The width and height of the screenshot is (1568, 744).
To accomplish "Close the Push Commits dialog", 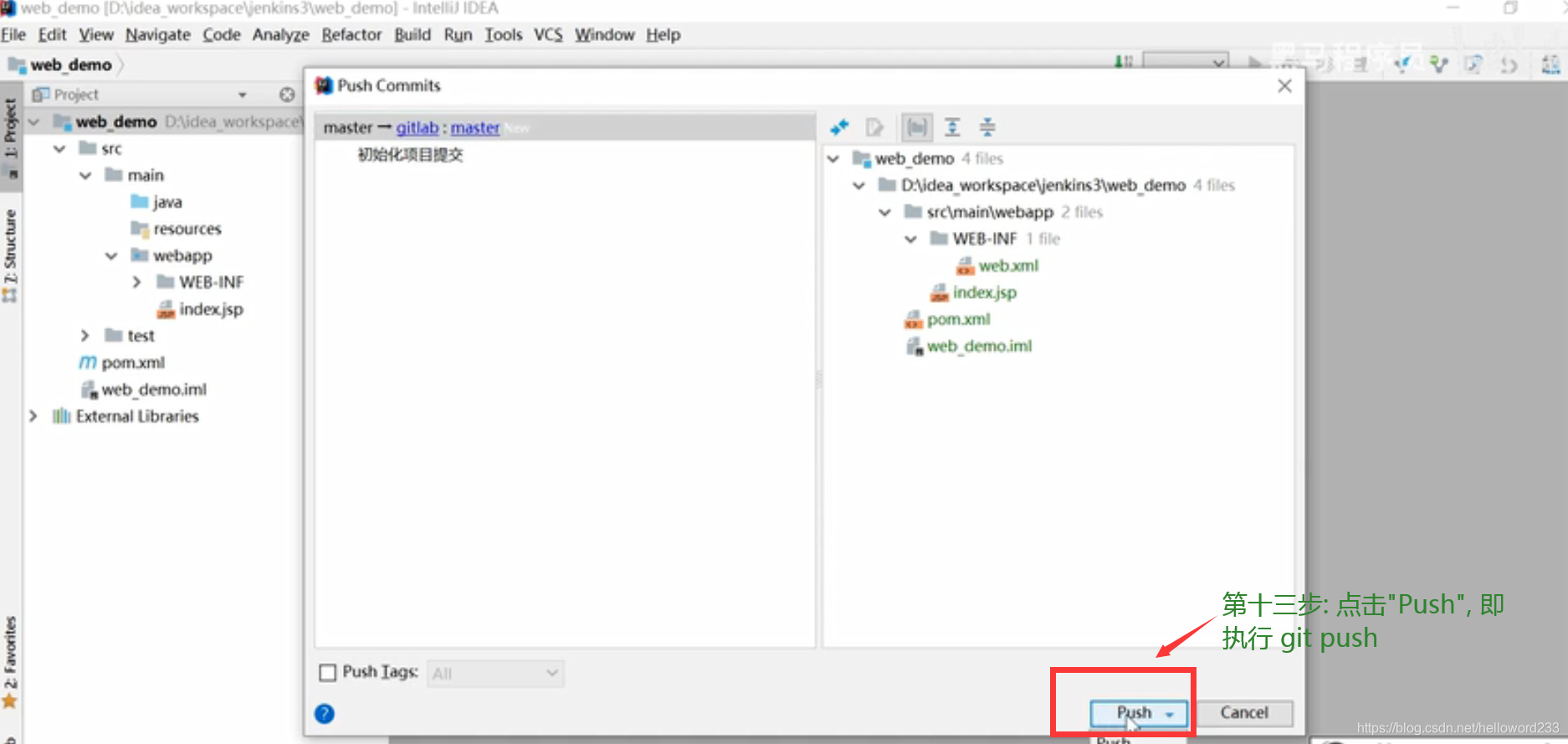I will [x=1284, y=85].
